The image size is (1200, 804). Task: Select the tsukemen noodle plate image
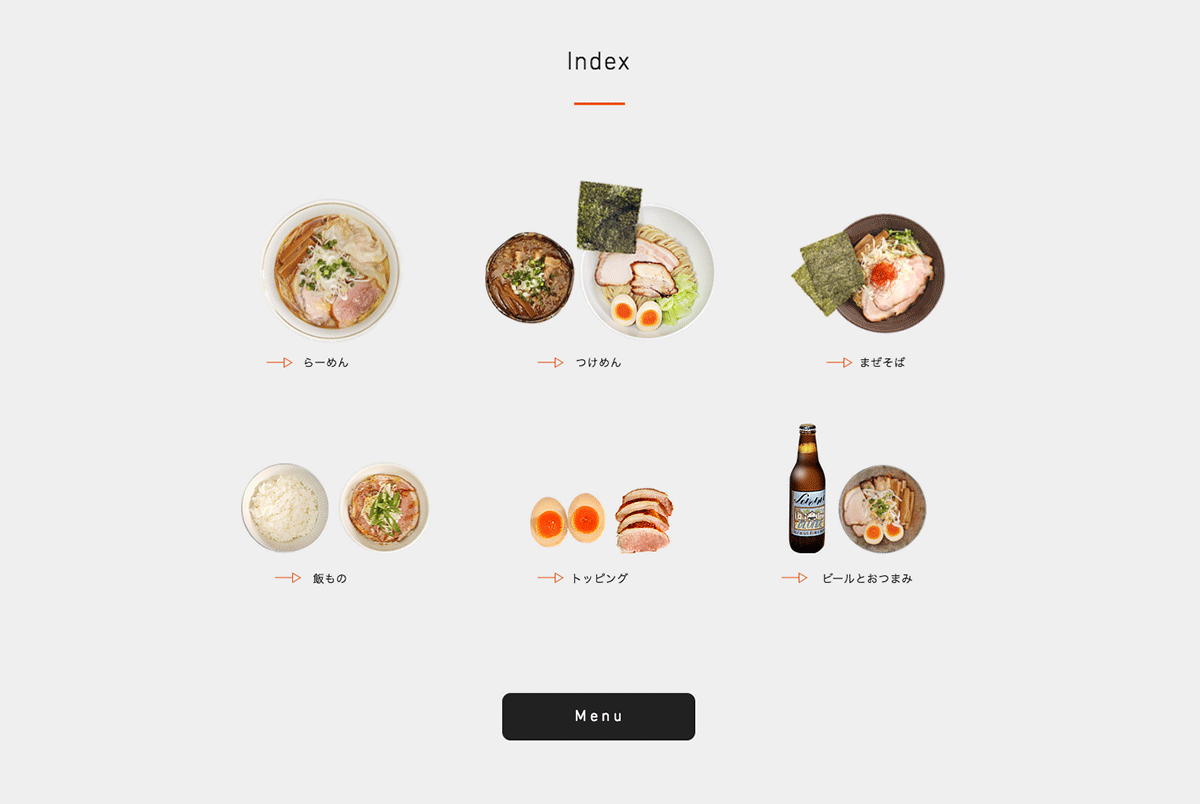click(648, 272)
